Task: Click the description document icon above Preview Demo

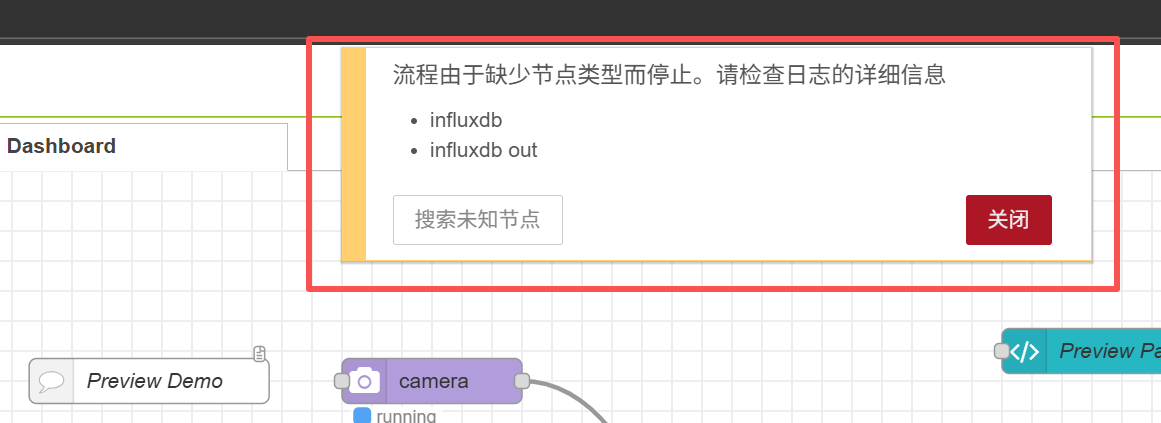Action: tap(259, 353)
